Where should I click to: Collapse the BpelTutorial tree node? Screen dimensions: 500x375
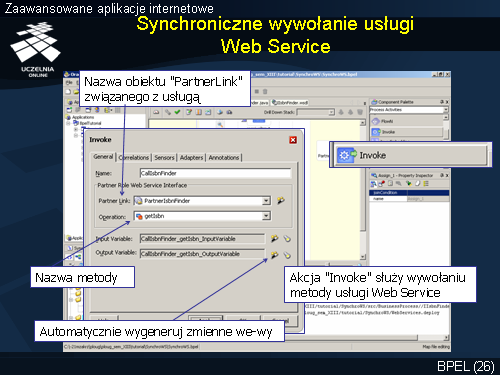click(x=68, y=123)
